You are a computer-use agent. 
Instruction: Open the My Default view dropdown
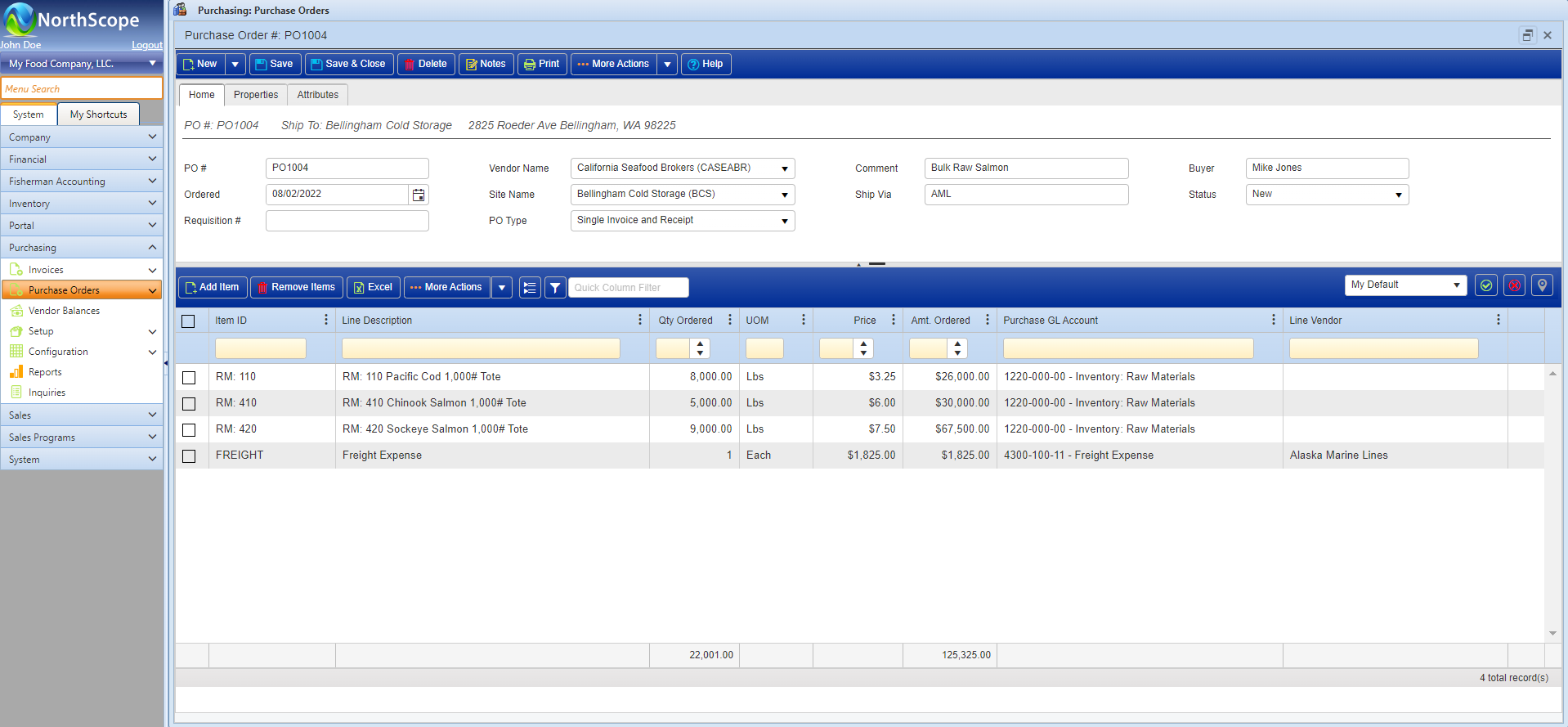pyautogui.click(x=1456, y=285)
